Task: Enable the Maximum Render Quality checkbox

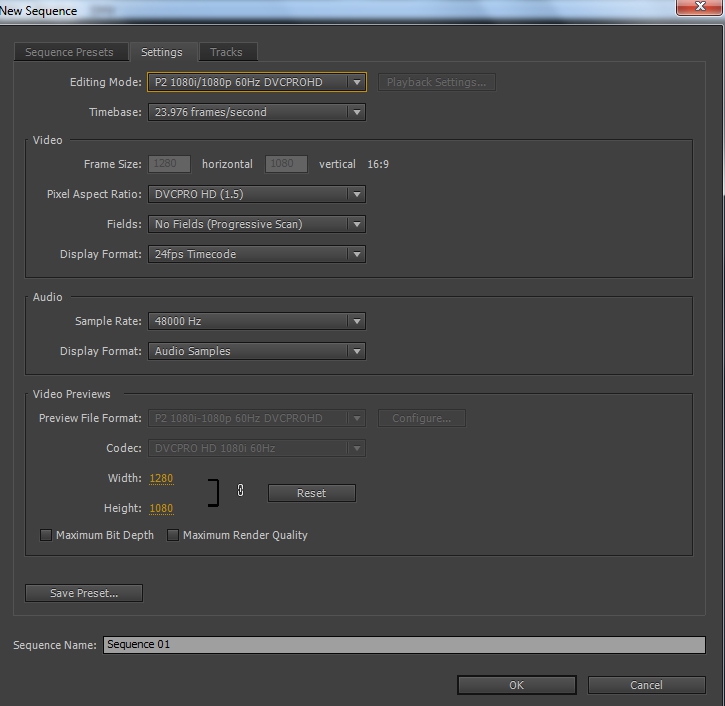Action: tap(173, 535)
